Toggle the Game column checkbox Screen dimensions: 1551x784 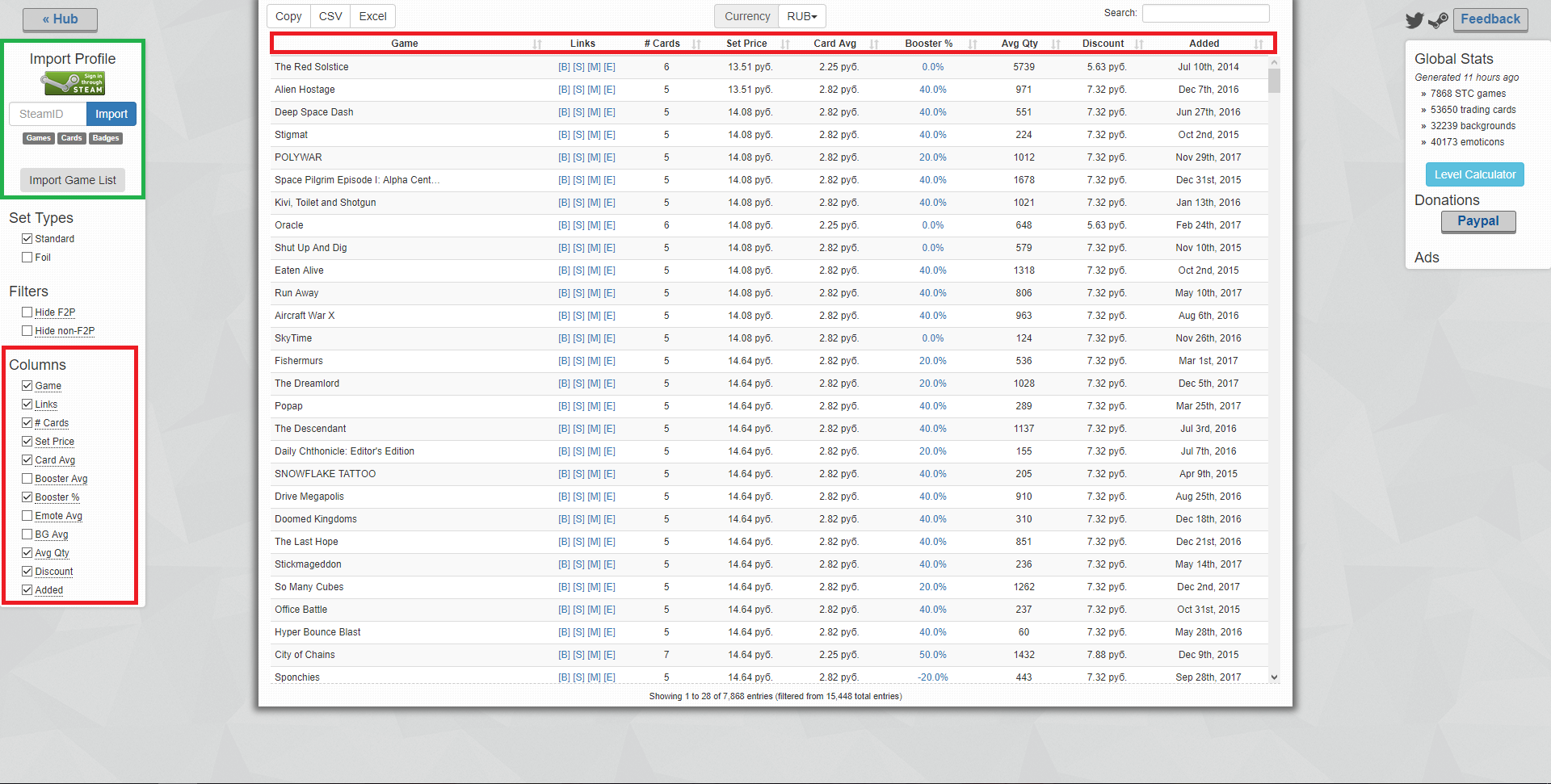[x=27, y=386]
